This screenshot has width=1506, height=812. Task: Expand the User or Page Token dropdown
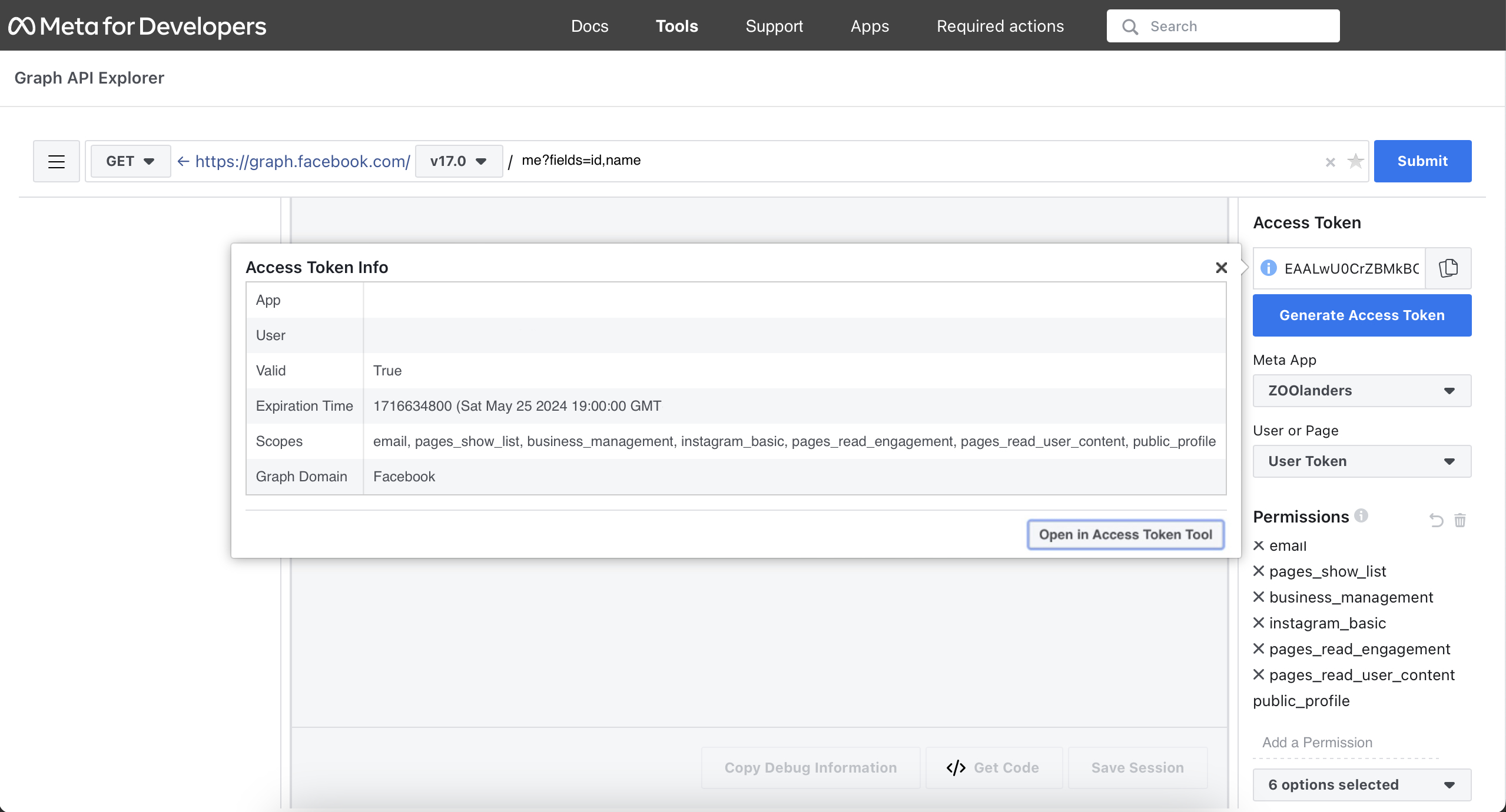(x=1362, y=461)
